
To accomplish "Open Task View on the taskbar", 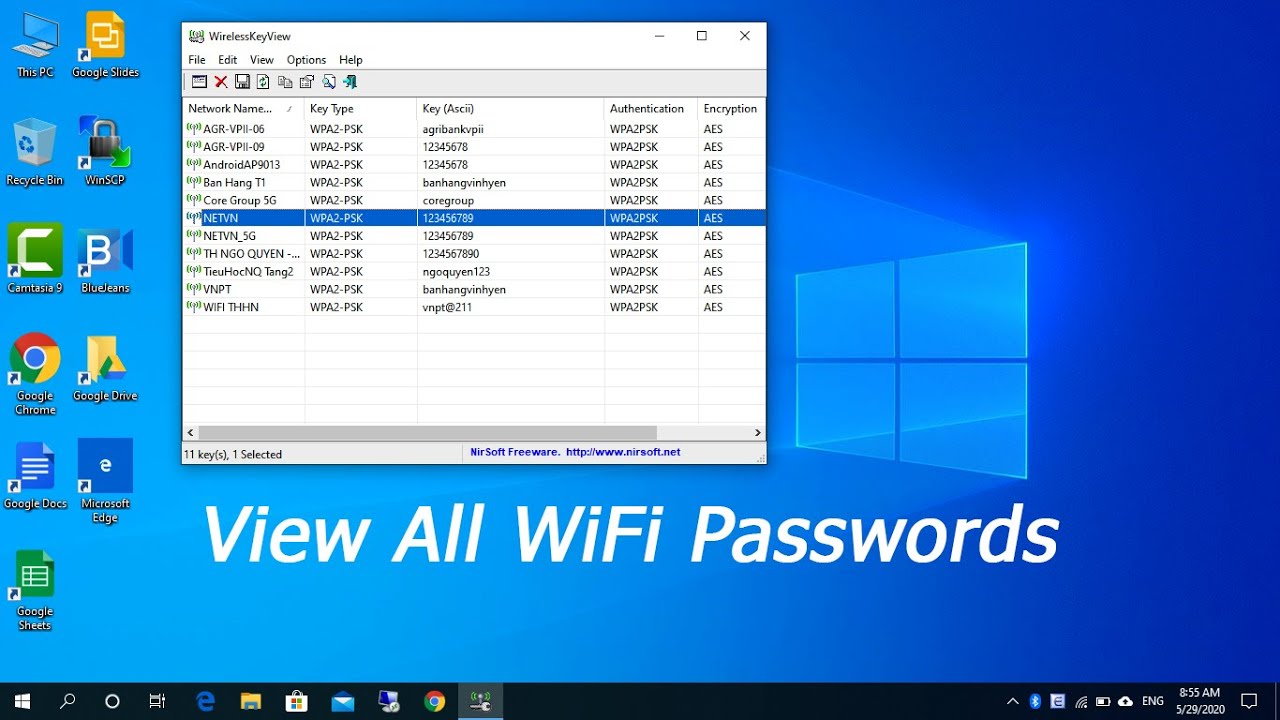I will [x=157, y=701].
